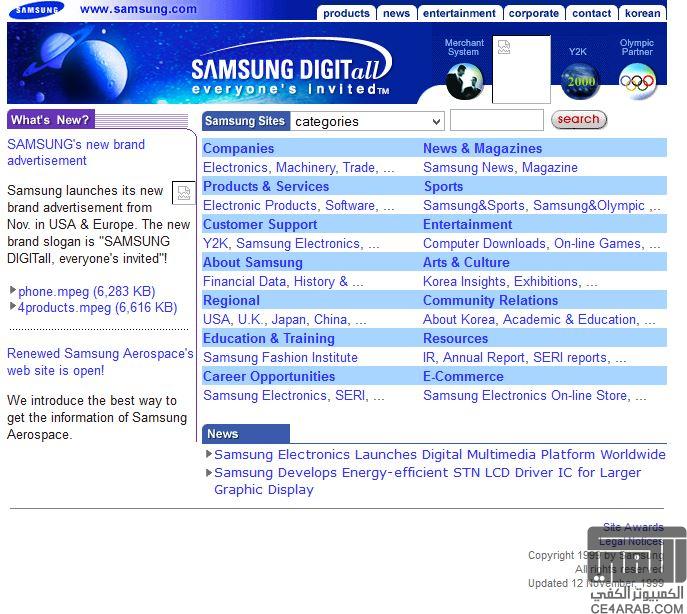The width and height of the screenshot is (687, 614).
Task: Read Energy-efficient STN LCD Driver news
Action: (428, 481)
